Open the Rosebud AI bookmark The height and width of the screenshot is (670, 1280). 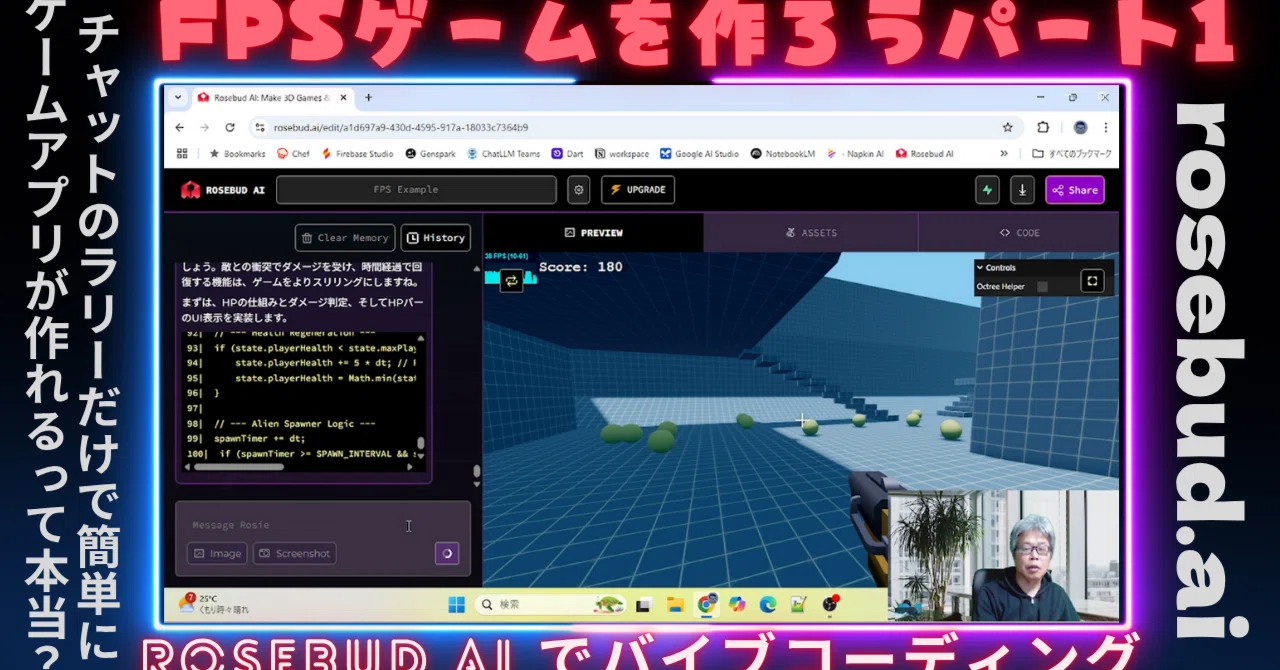925,154
